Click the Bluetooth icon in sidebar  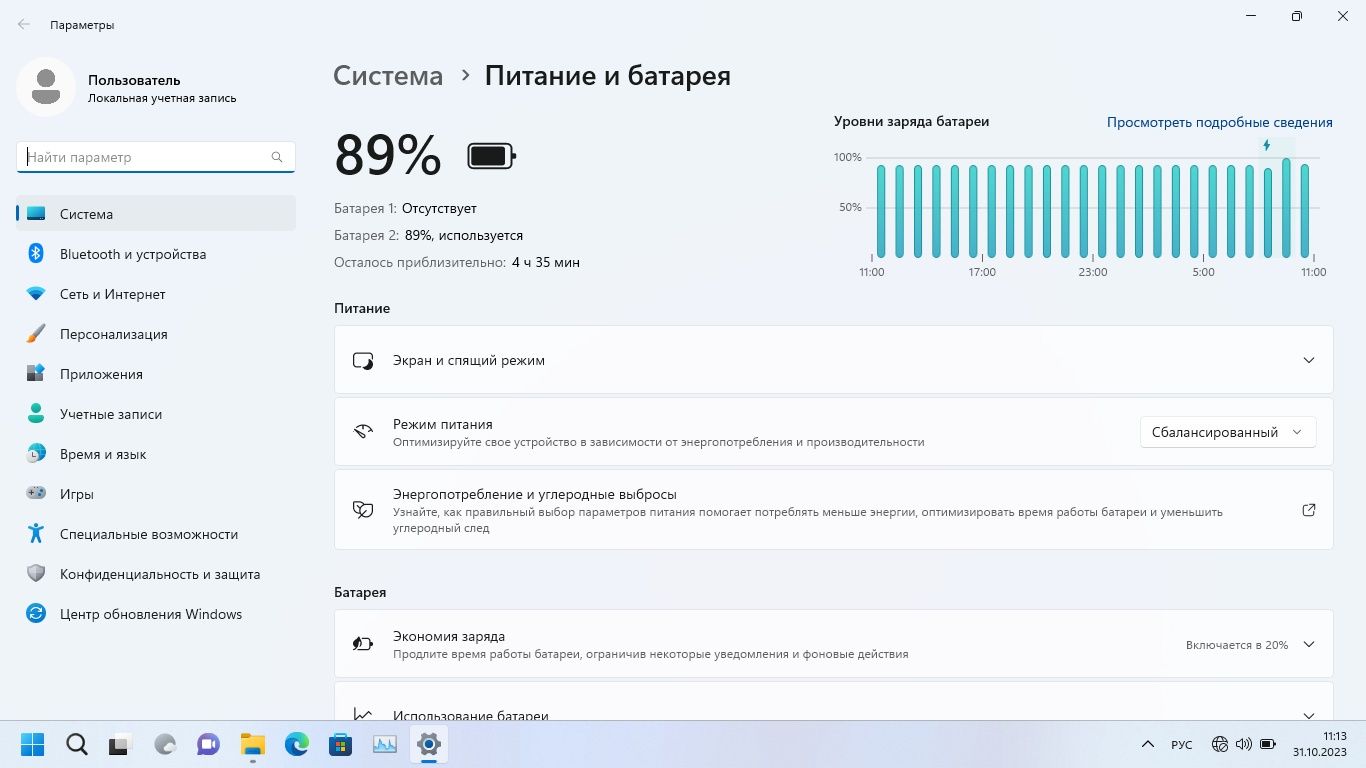point(36,254)
